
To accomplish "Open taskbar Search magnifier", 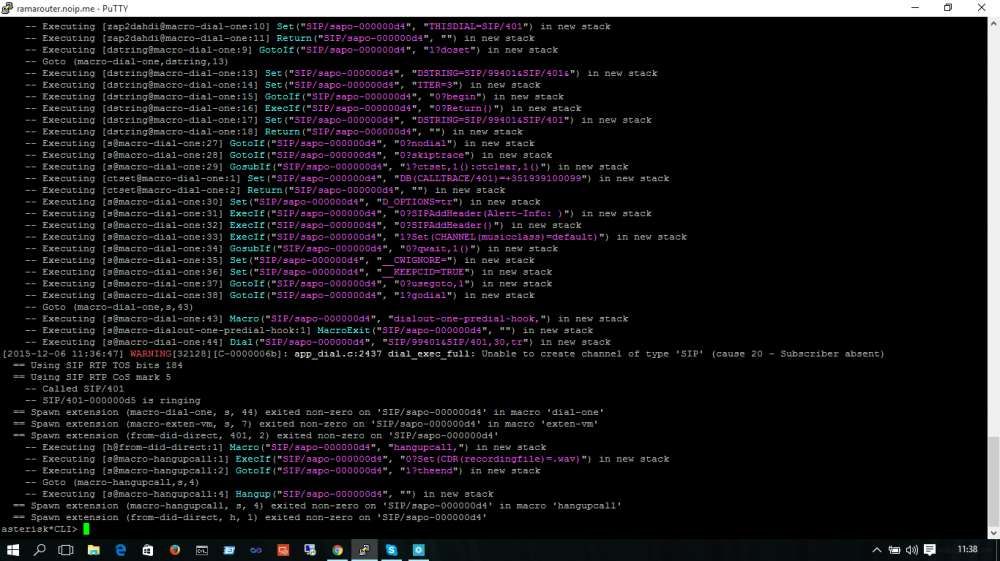I will pyautogui.click(x=40, y=550).
